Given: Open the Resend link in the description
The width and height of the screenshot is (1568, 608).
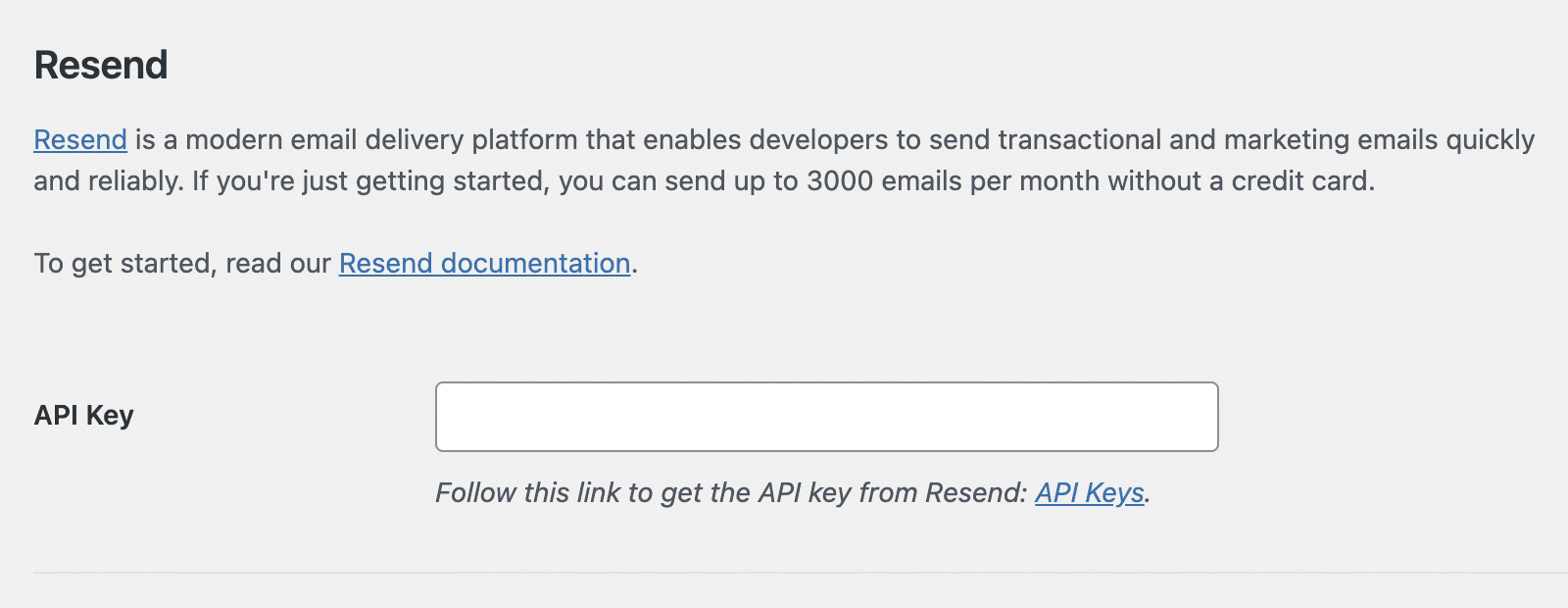Looking at the screenshot, I should 80,140.
